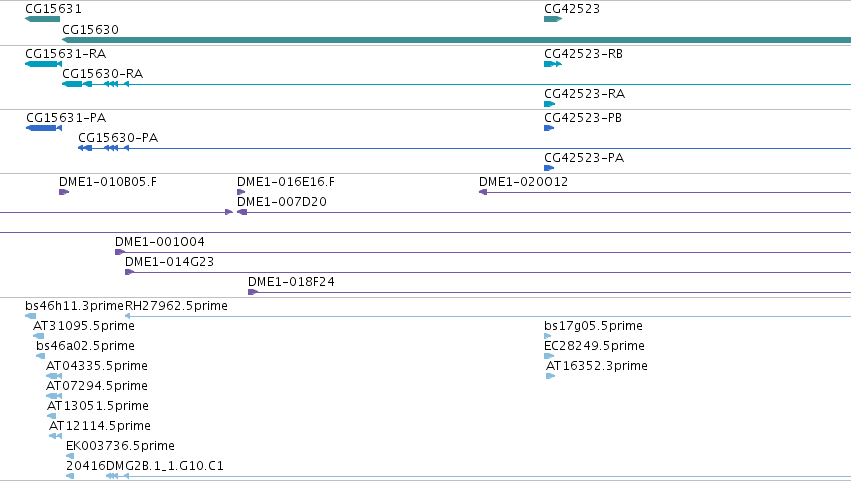Select the CG42523-RA transcript glyph

pyautogui.click(x=549, y=104)
